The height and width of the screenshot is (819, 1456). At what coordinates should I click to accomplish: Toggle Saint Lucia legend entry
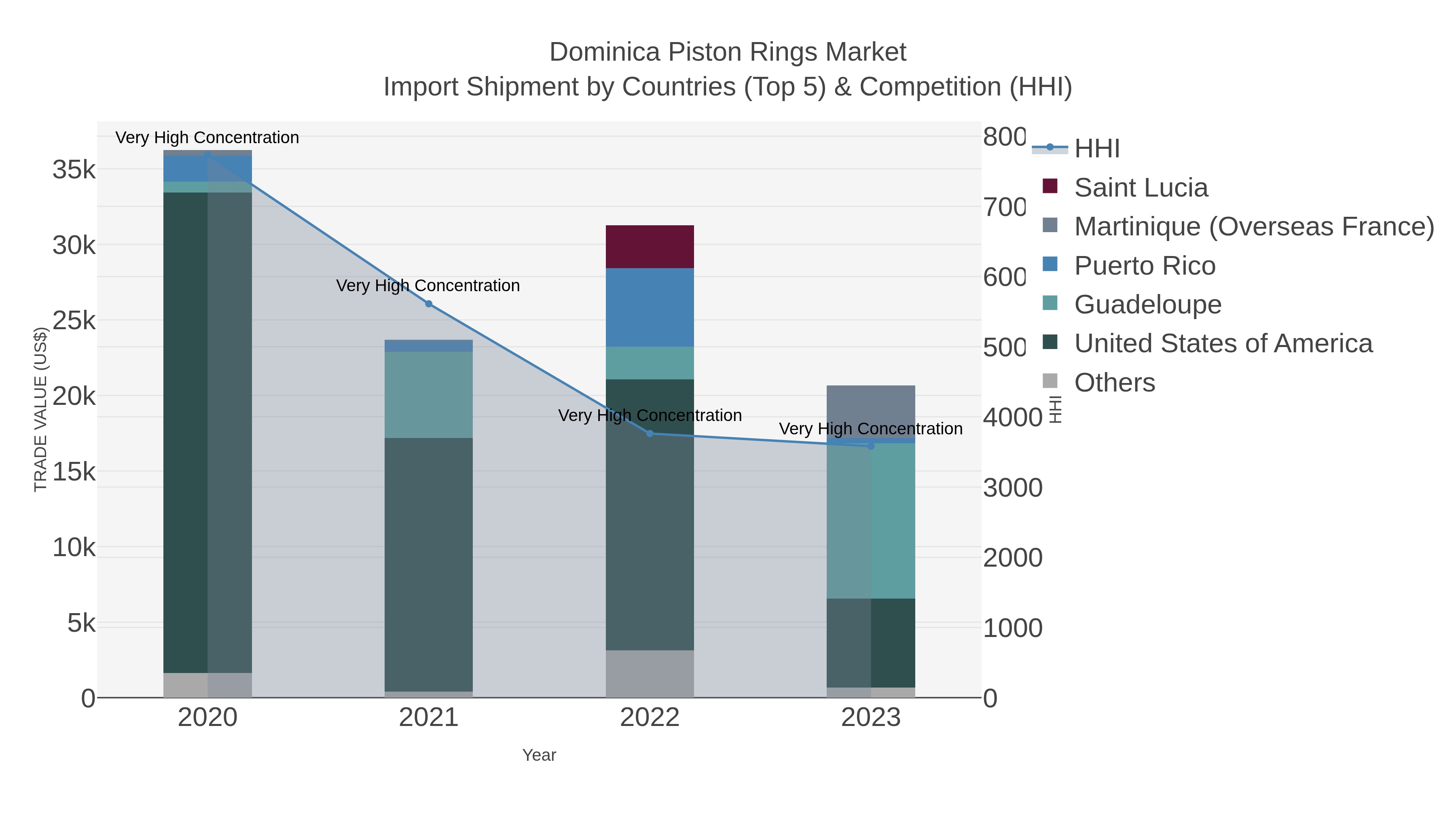[1125, 188]
